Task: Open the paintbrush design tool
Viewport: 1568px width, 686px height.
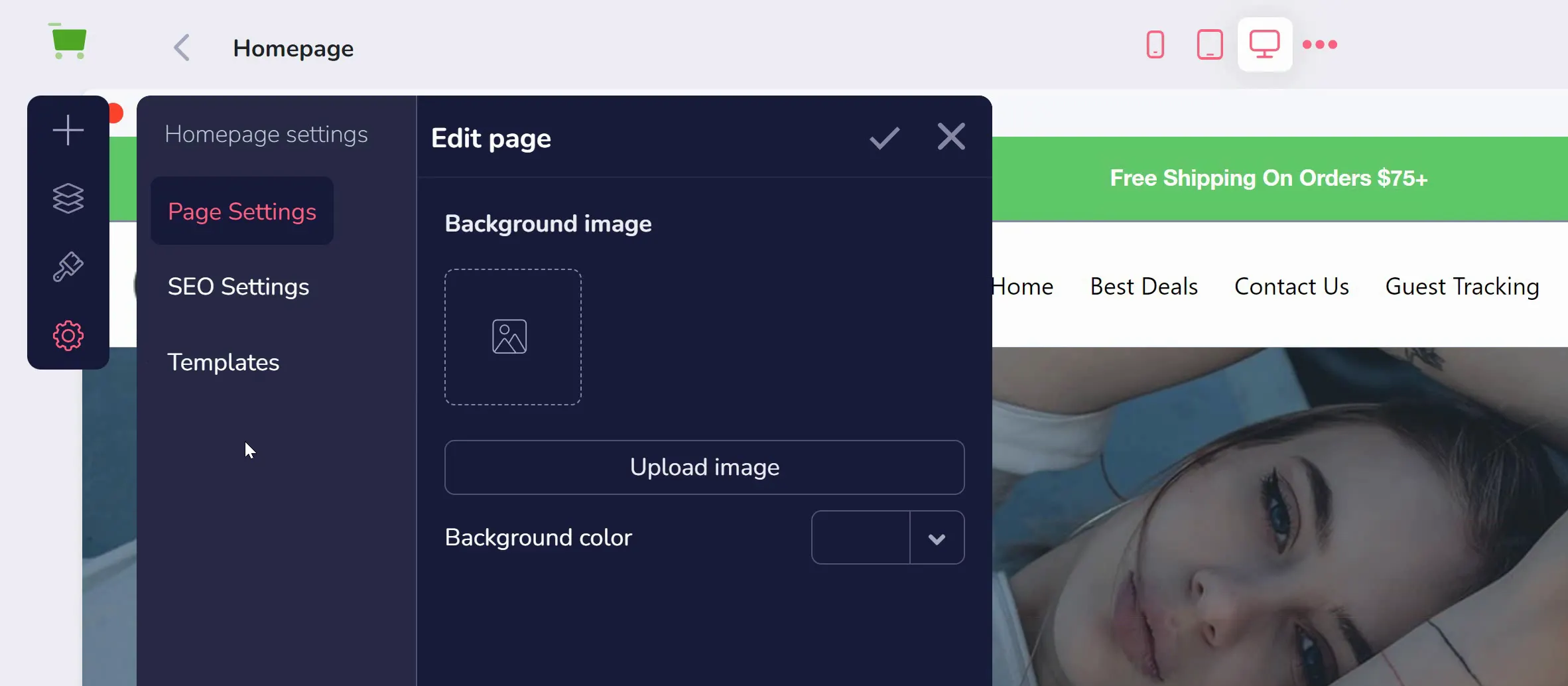Action: [x=68, y=267]
